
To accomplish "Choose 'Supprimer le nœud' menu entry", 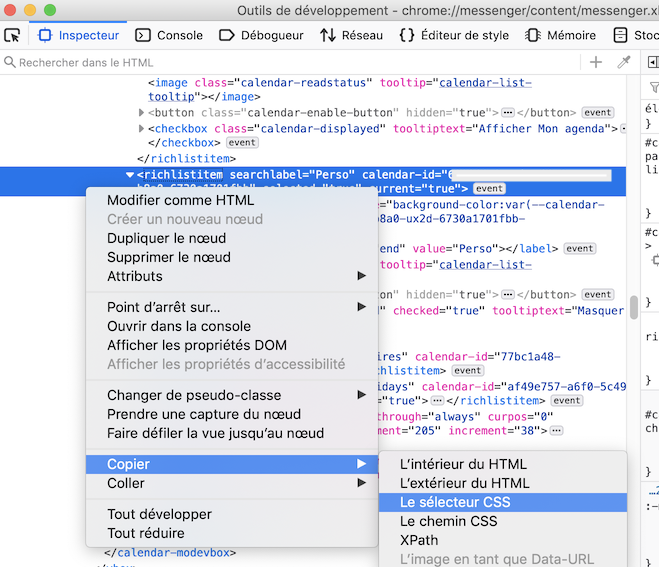I will click(x=168, y=257).
